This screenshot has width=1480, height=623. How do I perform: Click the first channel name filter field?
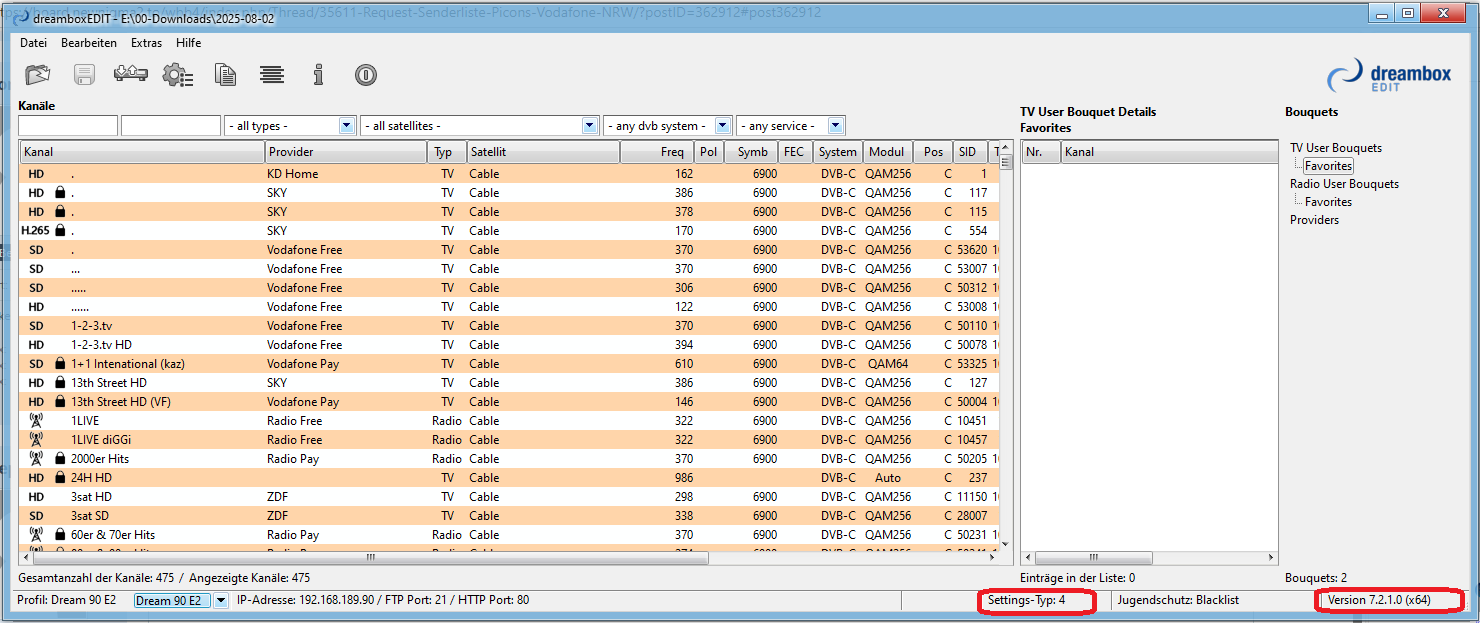[x=68, y=126]
